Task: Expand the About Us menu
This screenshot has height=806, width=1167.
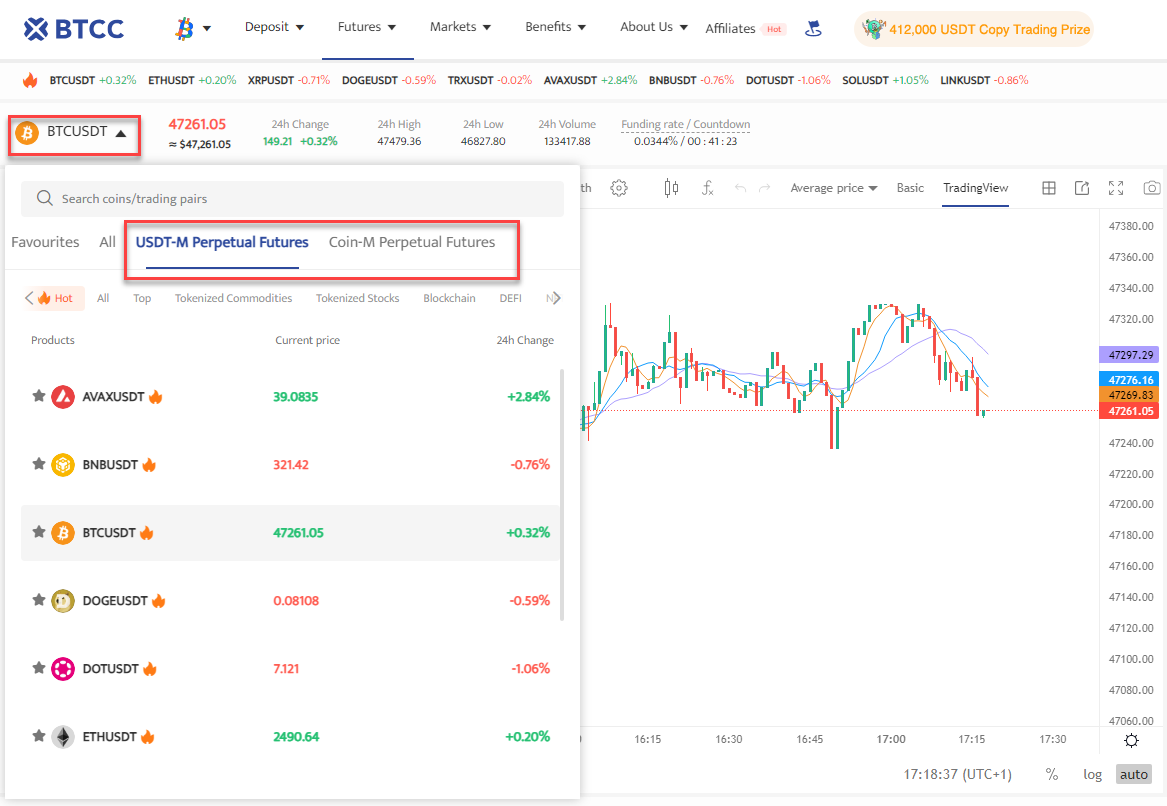Action: [654, 27]
